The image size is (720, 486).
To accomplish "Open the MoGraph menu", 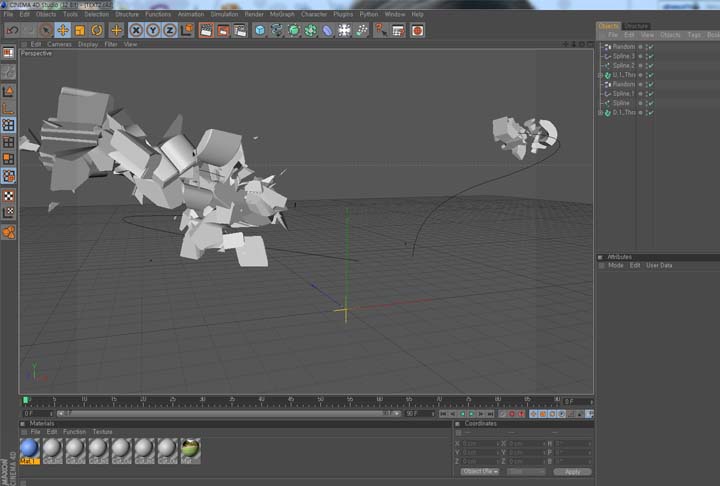I will pyautogui.click(x=282, y=14).
